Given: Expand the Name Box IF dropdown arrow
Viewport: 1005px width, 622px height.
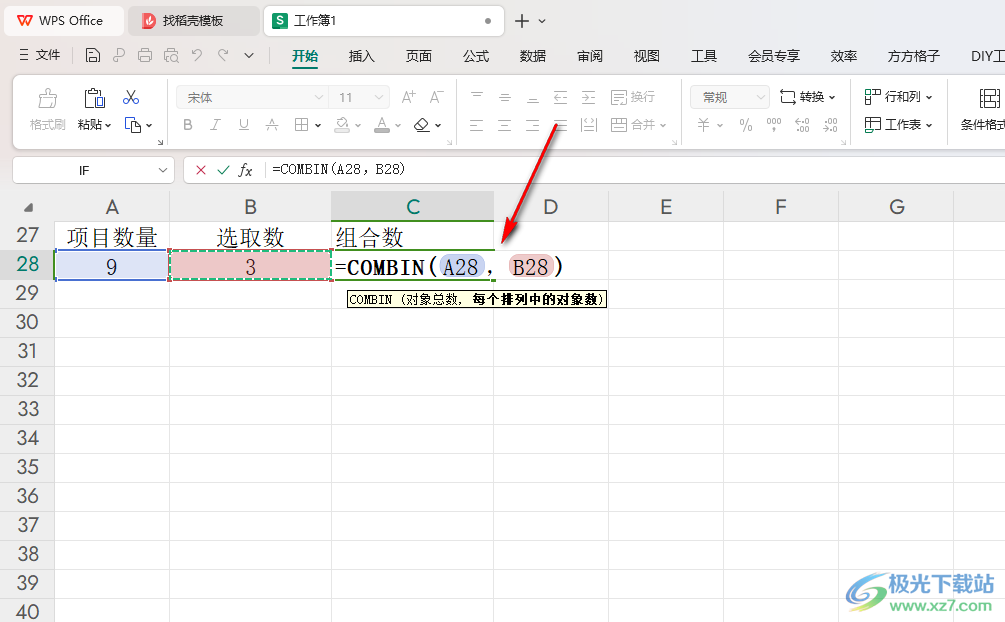Looking at the screenshot, I should [x=162, y=171].
